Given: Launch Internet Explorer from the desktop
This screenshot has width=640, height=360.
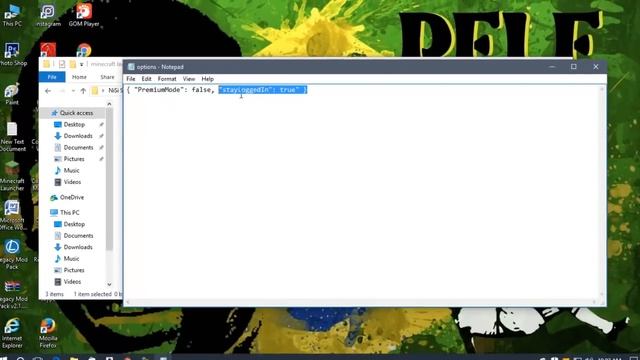Looking at the screenshot, I should tap(12, 333).
